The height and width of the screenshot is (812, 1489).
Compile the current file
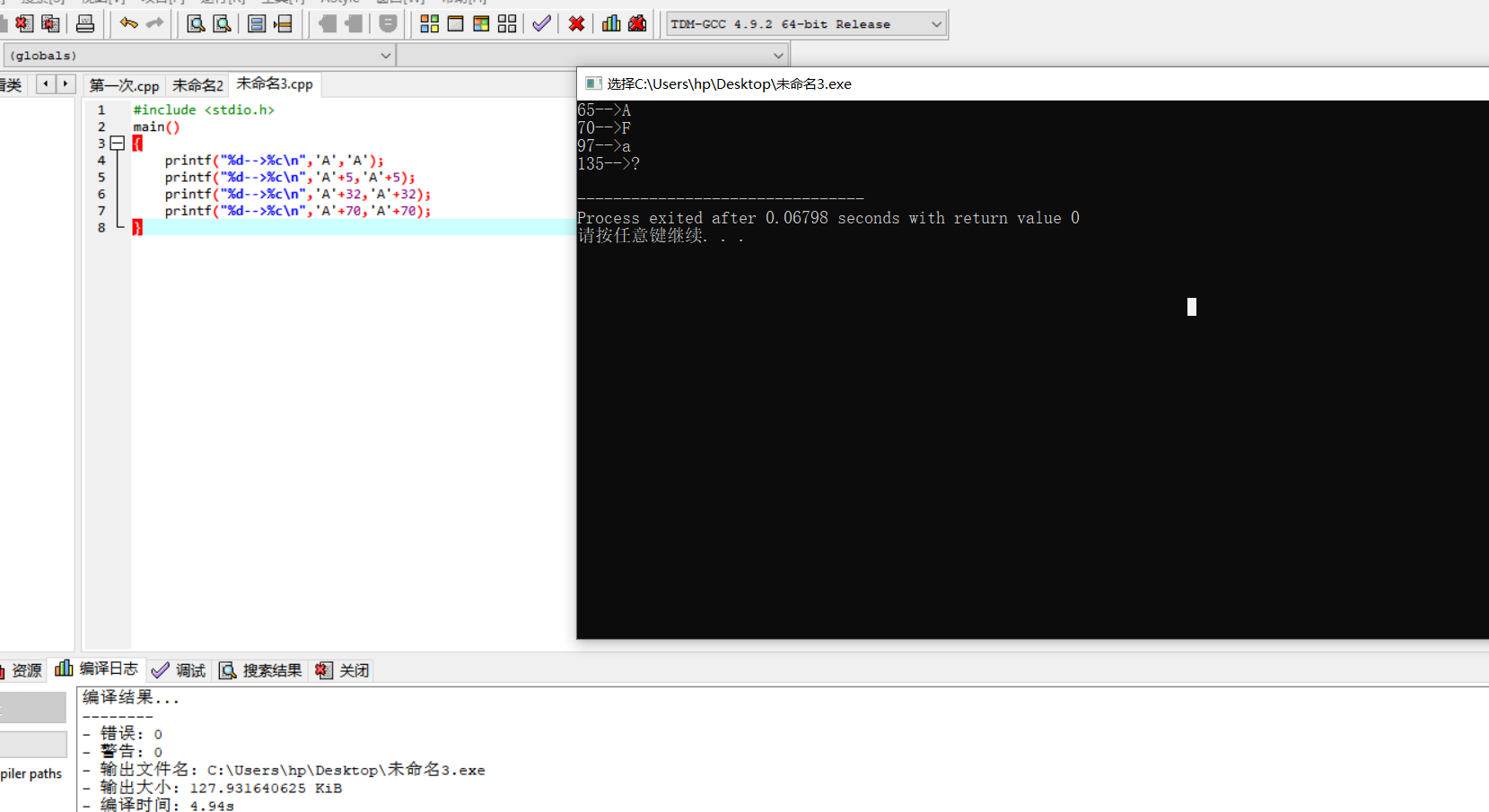[430, 23]
